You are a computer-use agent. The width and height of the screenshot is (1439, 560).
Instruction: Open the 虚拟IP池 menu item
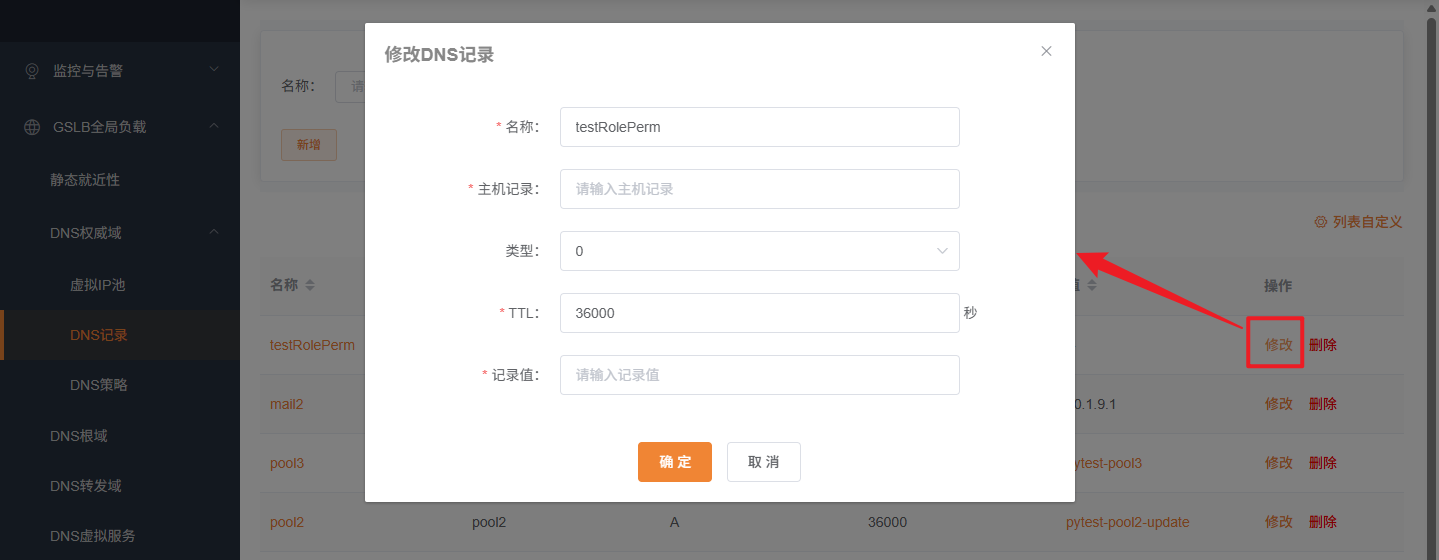(97, 285)
